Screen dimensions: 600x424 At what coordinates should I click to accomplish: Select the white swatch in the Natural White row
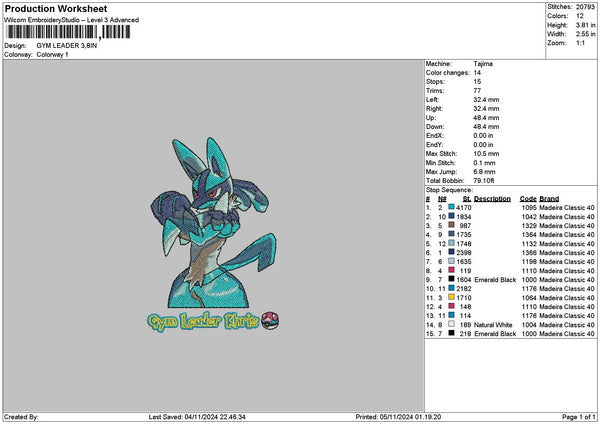(452, 324)
